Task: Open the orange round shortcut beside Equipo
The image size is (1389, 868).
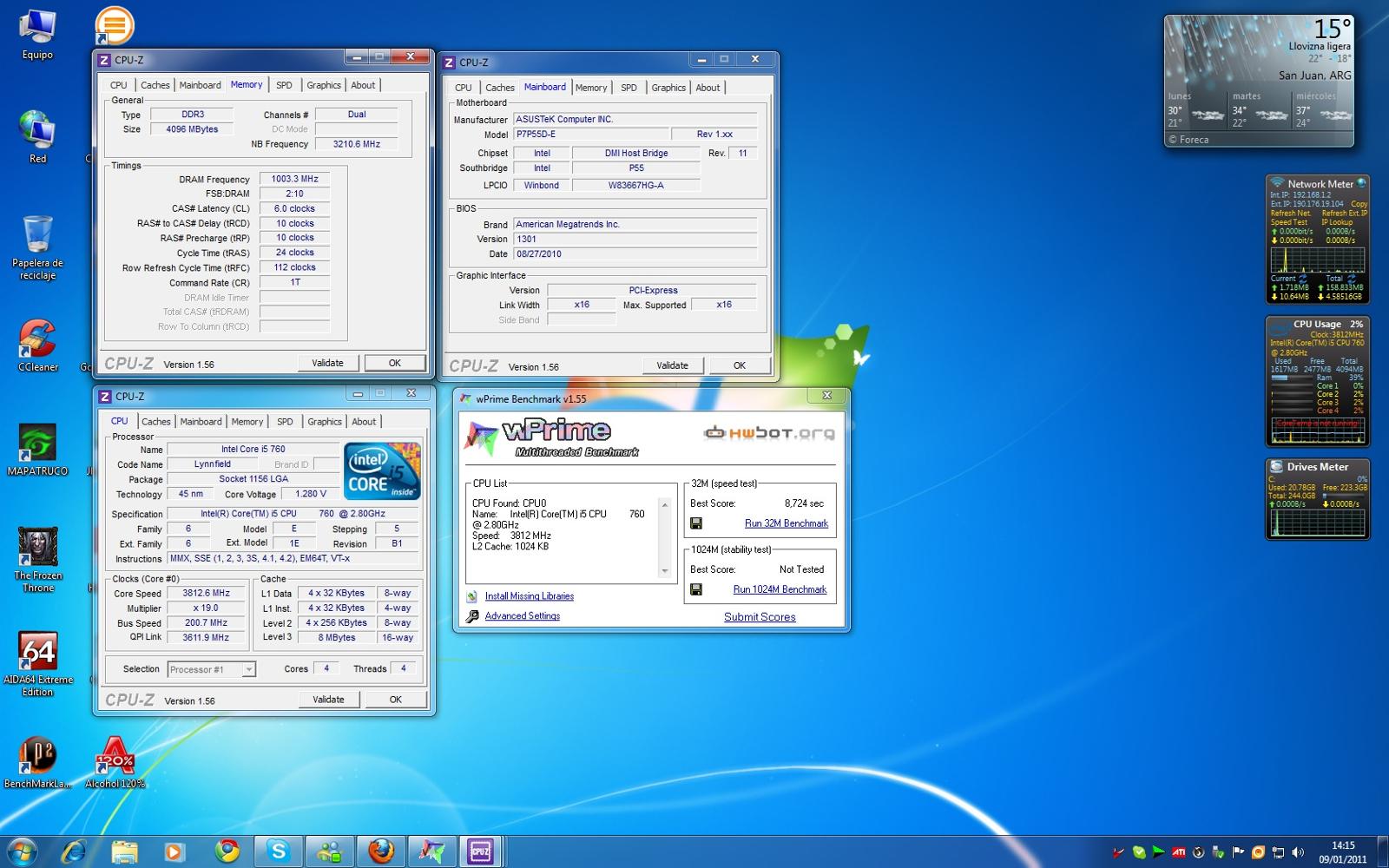Action: coord(115,26)
